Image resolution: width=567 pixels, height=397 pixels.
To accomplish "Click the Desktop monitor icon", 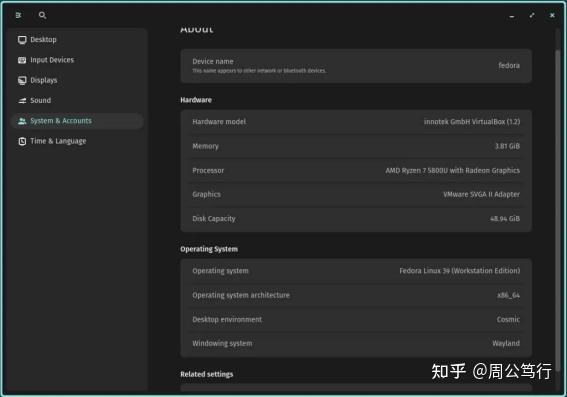I will pyautogui.click(x=22, y=40).
